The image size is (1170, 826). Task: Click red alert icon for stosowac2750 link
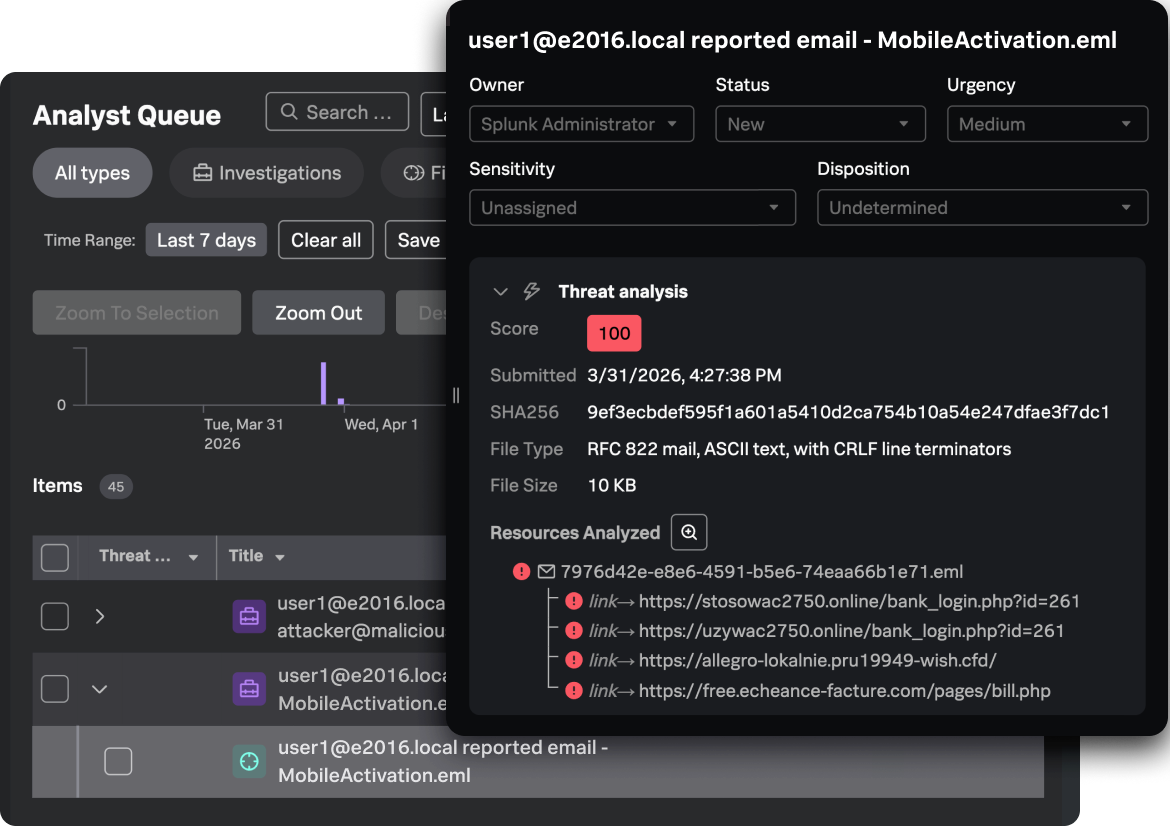click(x=573, y=601)
